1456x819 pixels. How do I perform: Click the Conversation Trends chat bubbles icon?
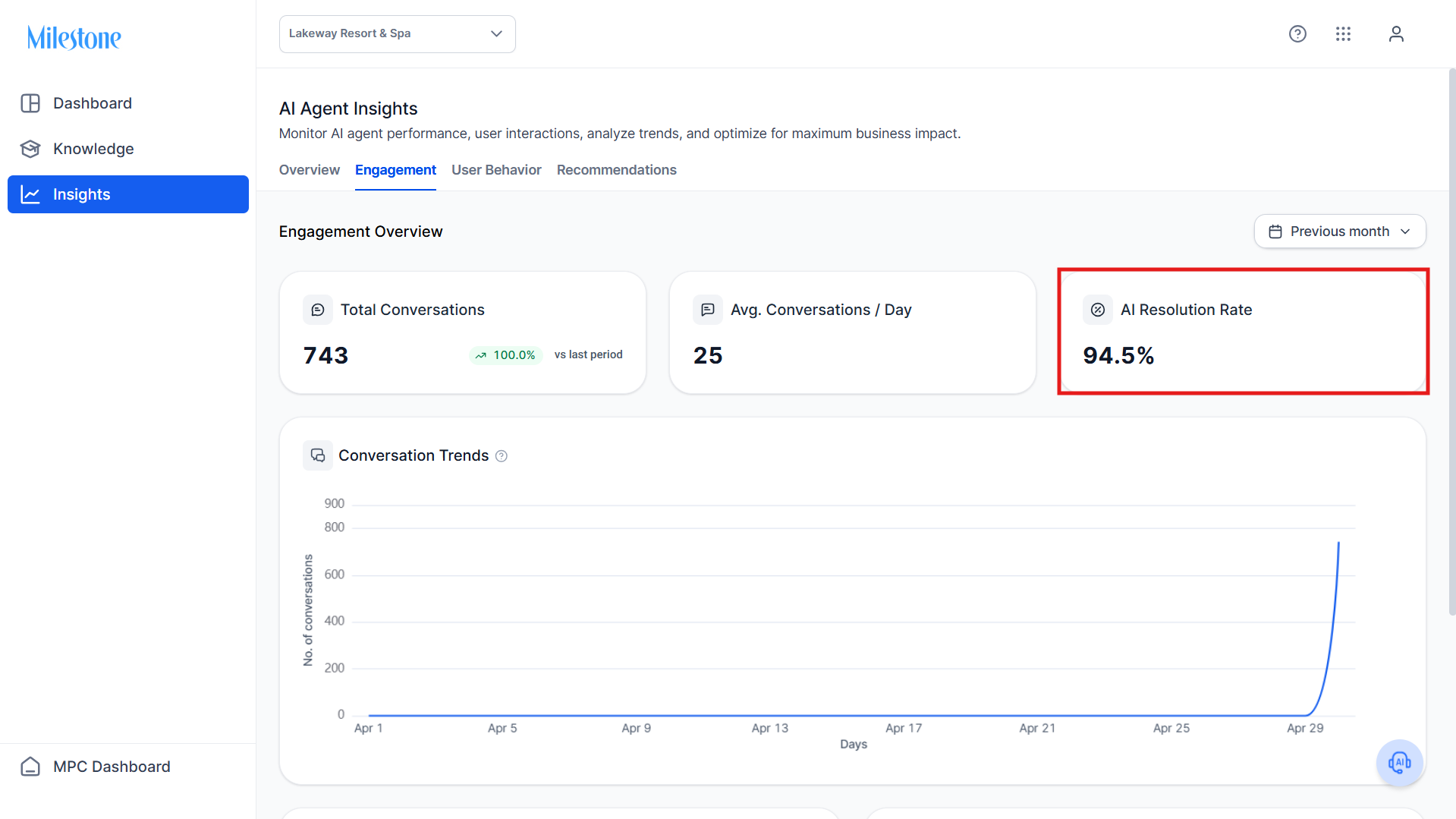[x=318, y=455]
